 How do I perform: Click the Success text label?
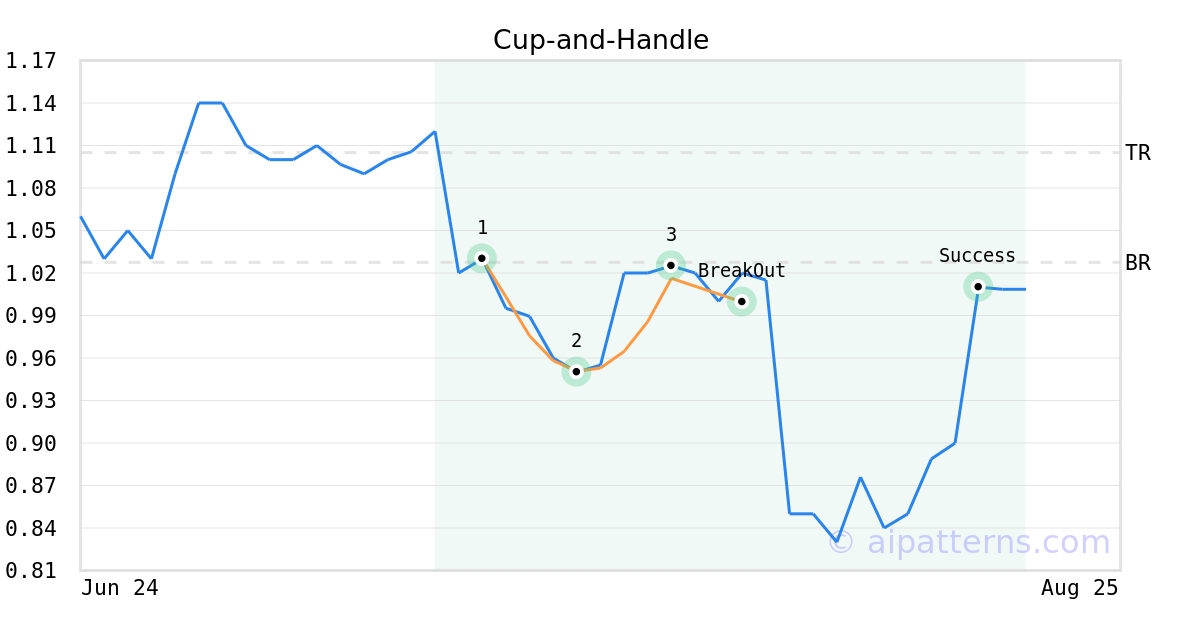point(977,256)
